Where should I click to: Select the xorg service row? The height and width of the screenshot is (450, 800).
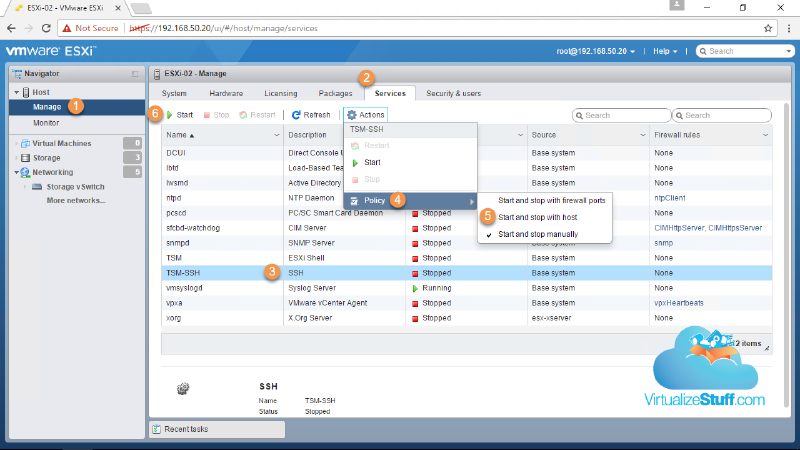click(466, 318)
